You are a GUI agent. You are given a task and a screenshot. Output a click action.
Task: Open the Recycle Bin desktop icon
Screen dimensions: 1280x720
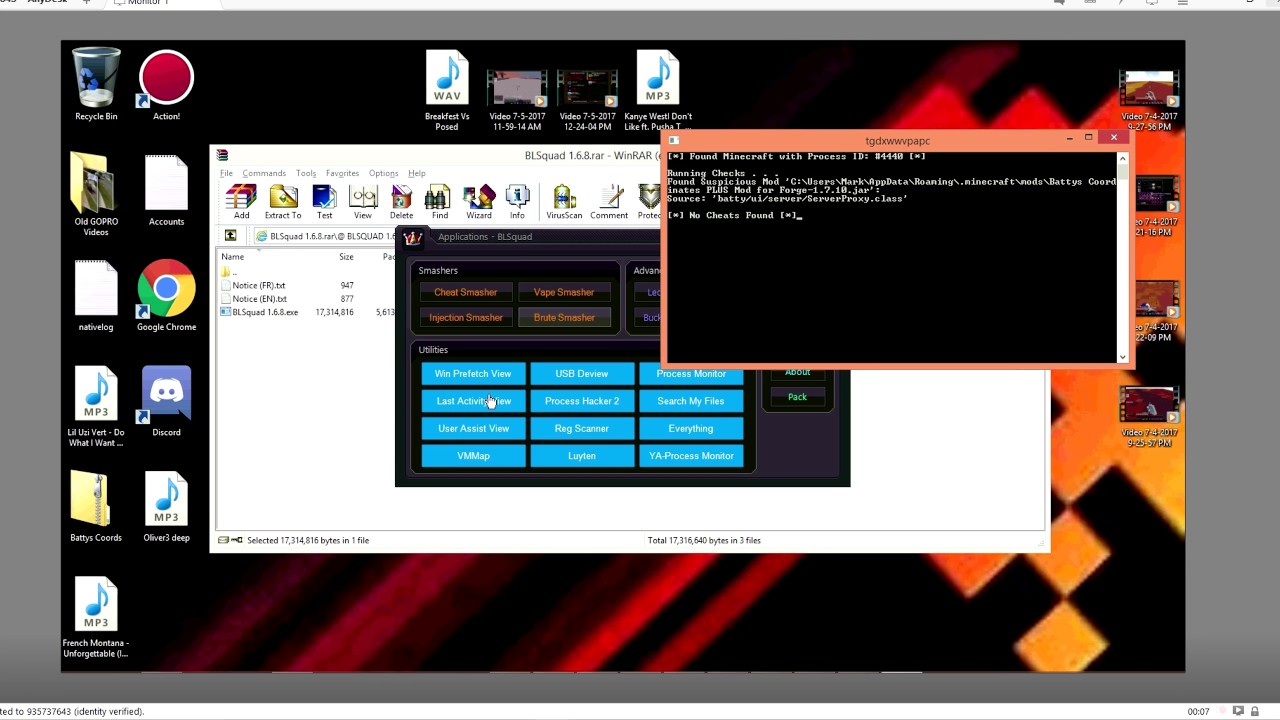96,84
